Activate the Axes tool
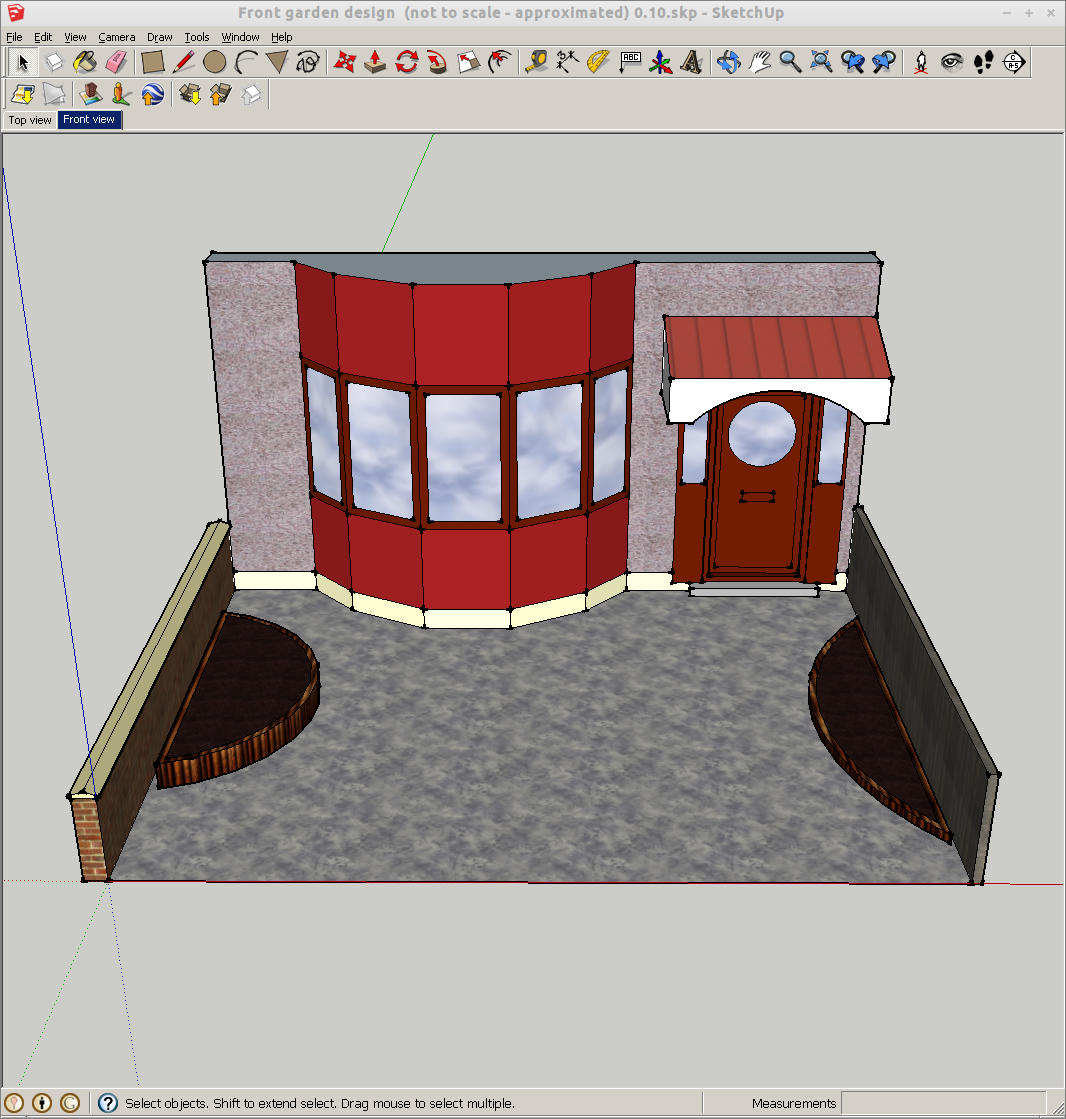This screenshot has height=1119, width=1066. [661, 62]
